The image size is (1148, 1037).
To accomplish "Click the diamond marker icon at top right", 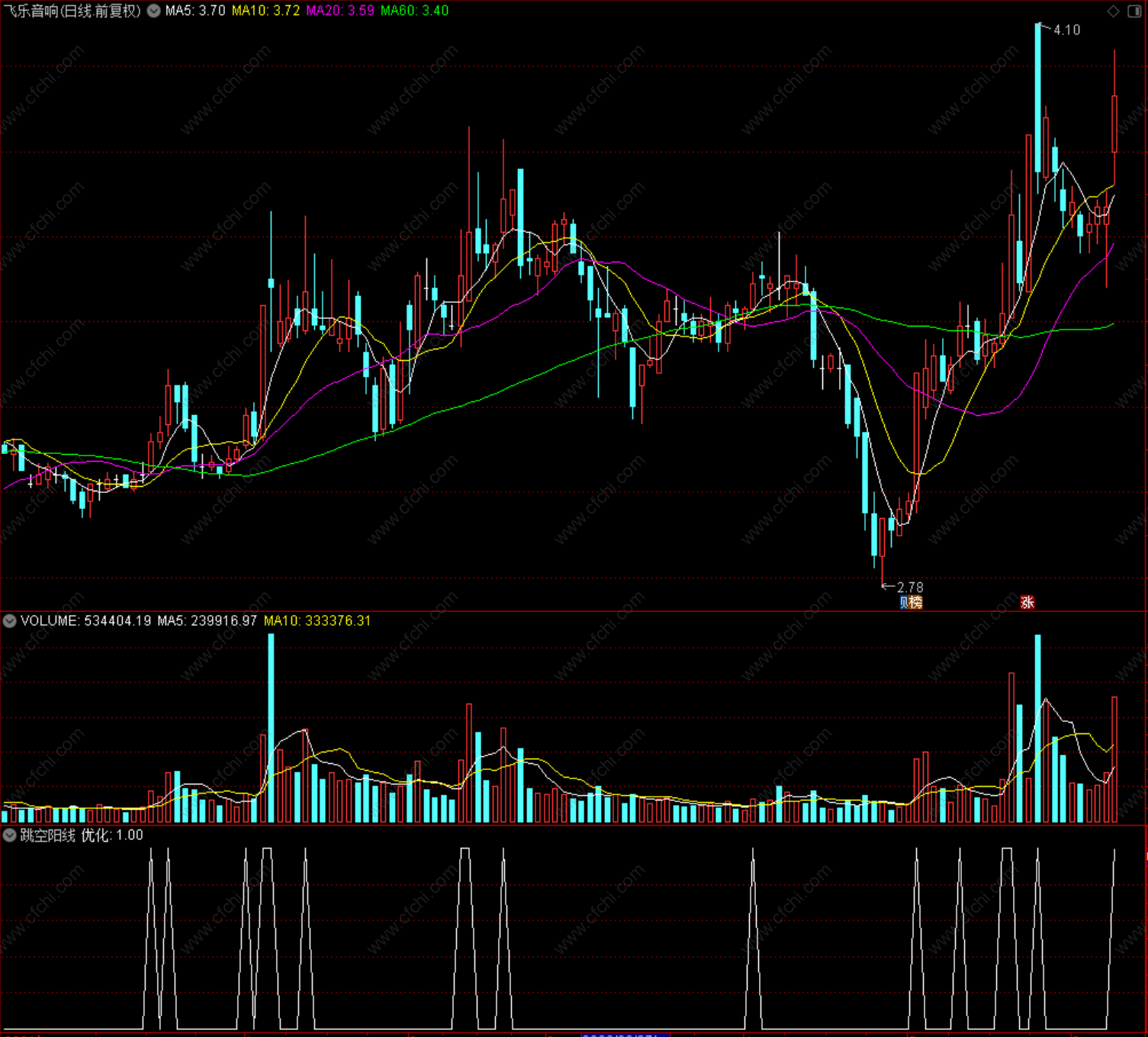I will point(1113,11).
